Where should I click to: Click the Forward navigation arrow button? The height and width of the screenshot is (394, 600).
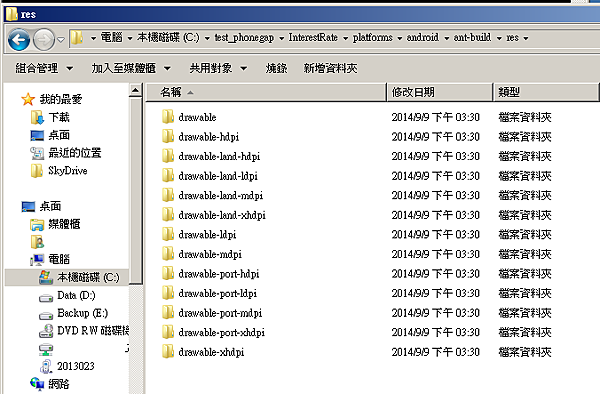tap(44, 40)
